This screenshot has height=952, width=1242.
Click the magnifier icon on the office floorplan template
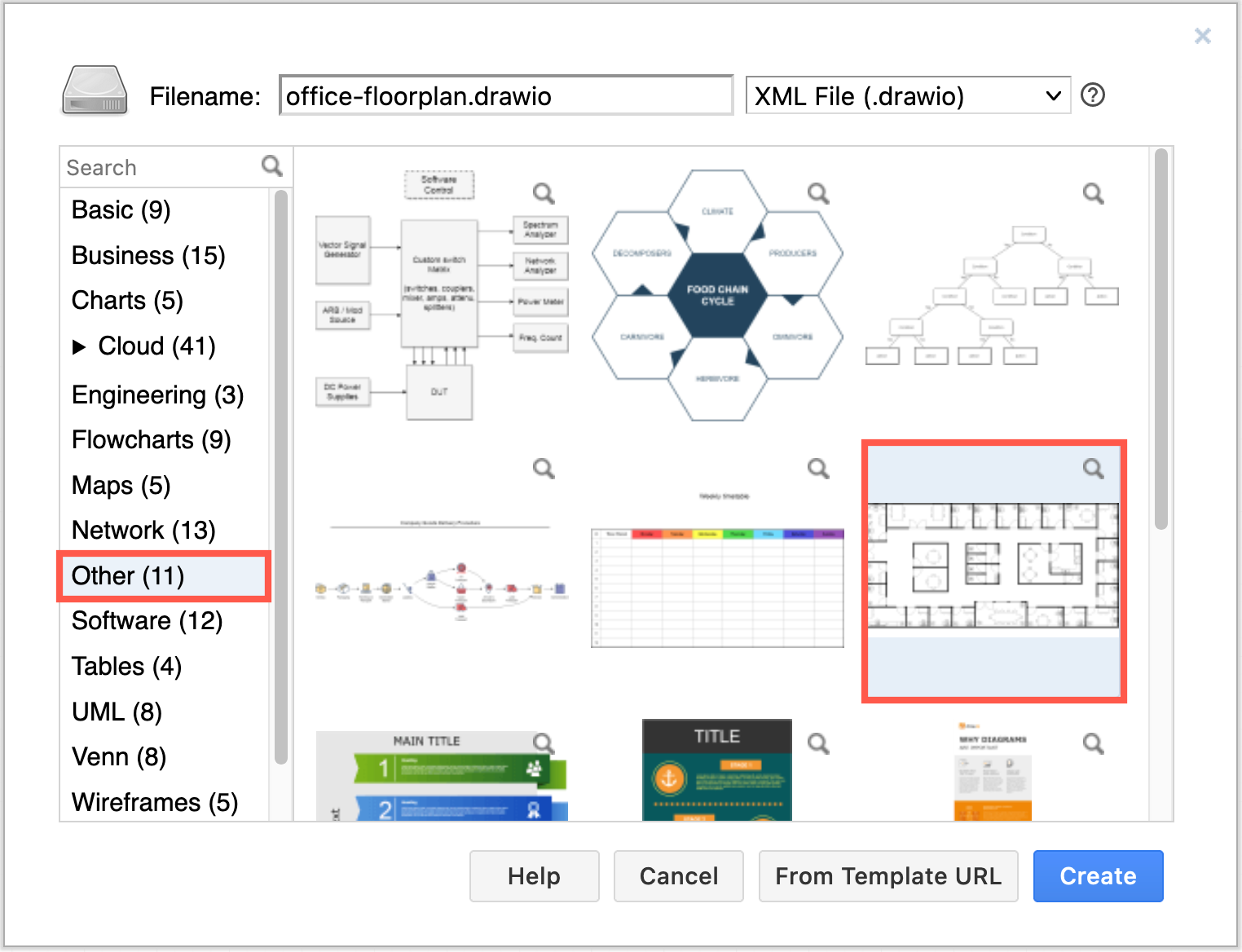1093,469
